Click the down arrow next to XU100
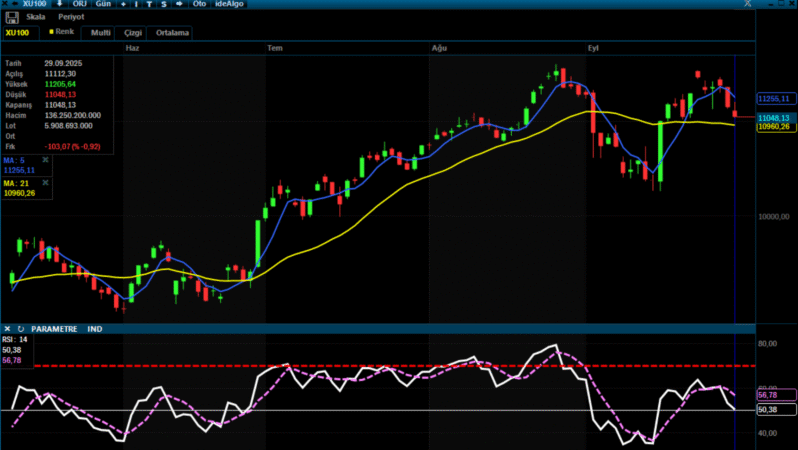This screenshot has height=450, width=798. (59, 5)
